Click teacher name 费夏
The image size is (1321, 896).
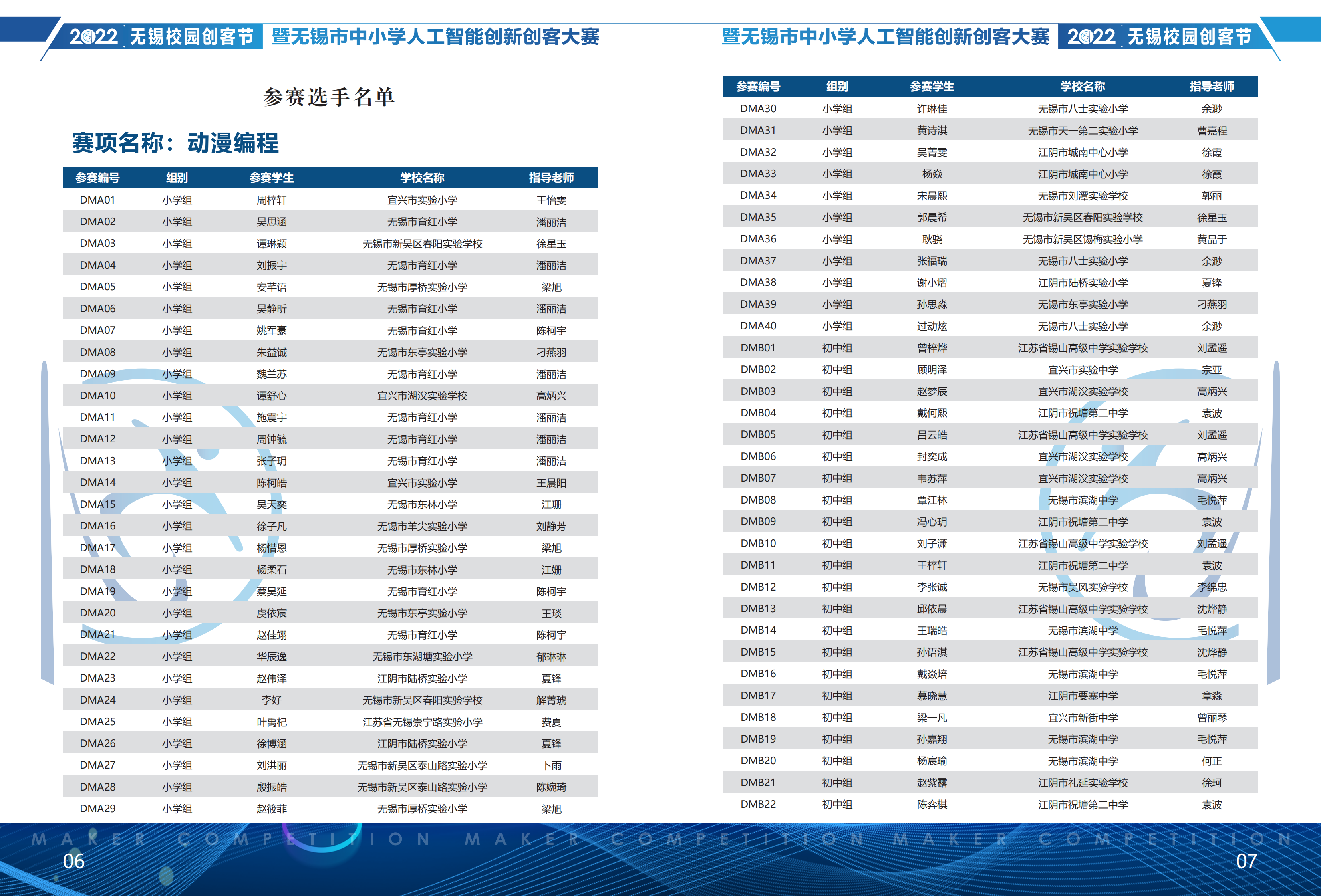[x=551, y=722]
